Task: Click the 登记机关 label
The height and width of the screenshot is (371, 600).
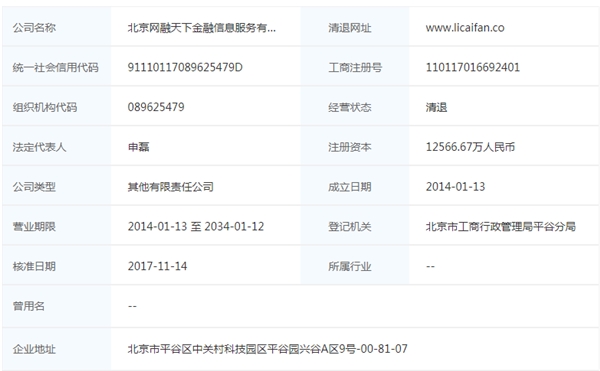Action: point(349,226)
